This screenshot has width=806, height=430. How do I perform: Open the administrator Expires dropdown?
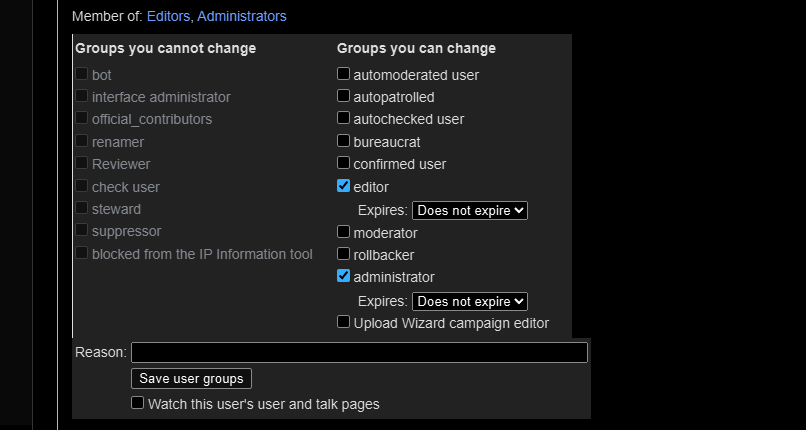[x=469, y=301]
